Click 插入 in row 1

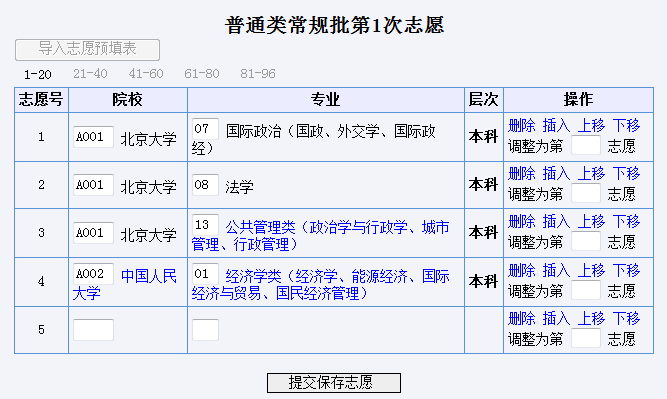click(x=556, y=125)
